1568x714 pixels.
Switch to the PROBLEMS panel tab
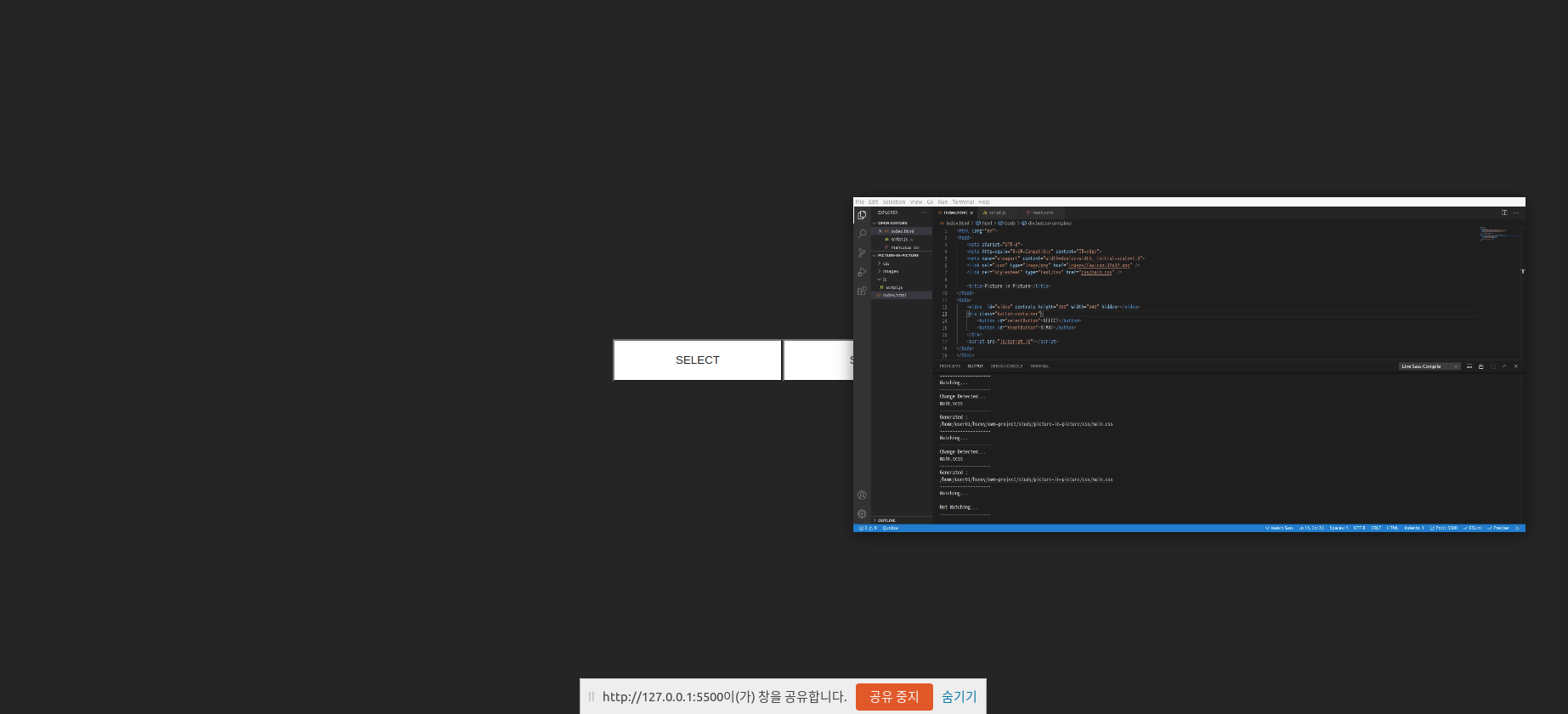[x=950, y=366]
